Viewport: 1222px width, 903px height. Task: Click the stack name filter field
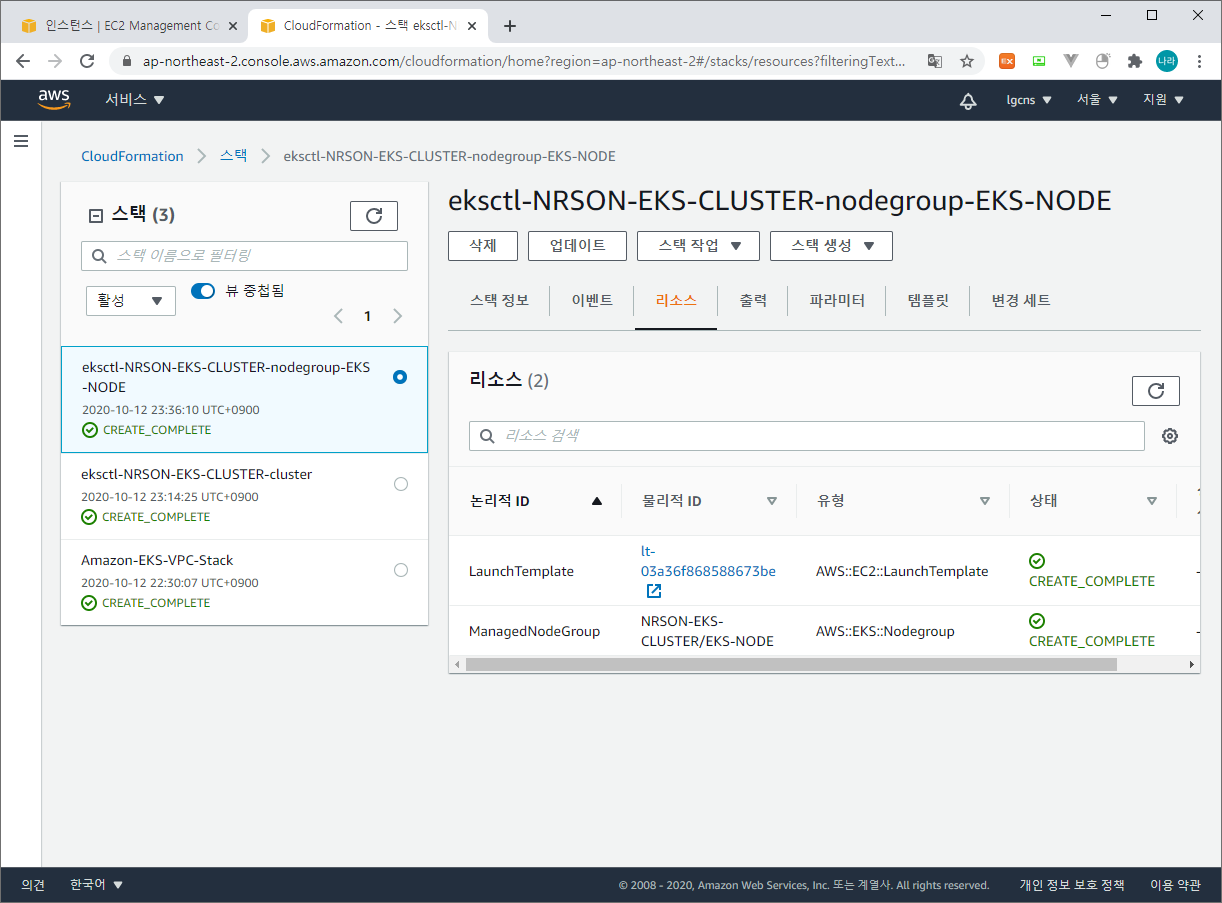tap(244, 256)
